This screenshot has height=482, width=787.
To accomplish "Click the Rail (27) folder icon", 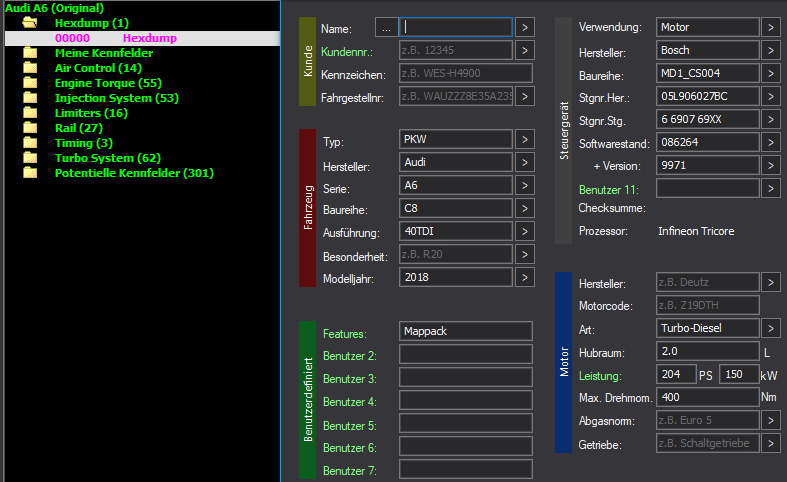I will (30, 128).
